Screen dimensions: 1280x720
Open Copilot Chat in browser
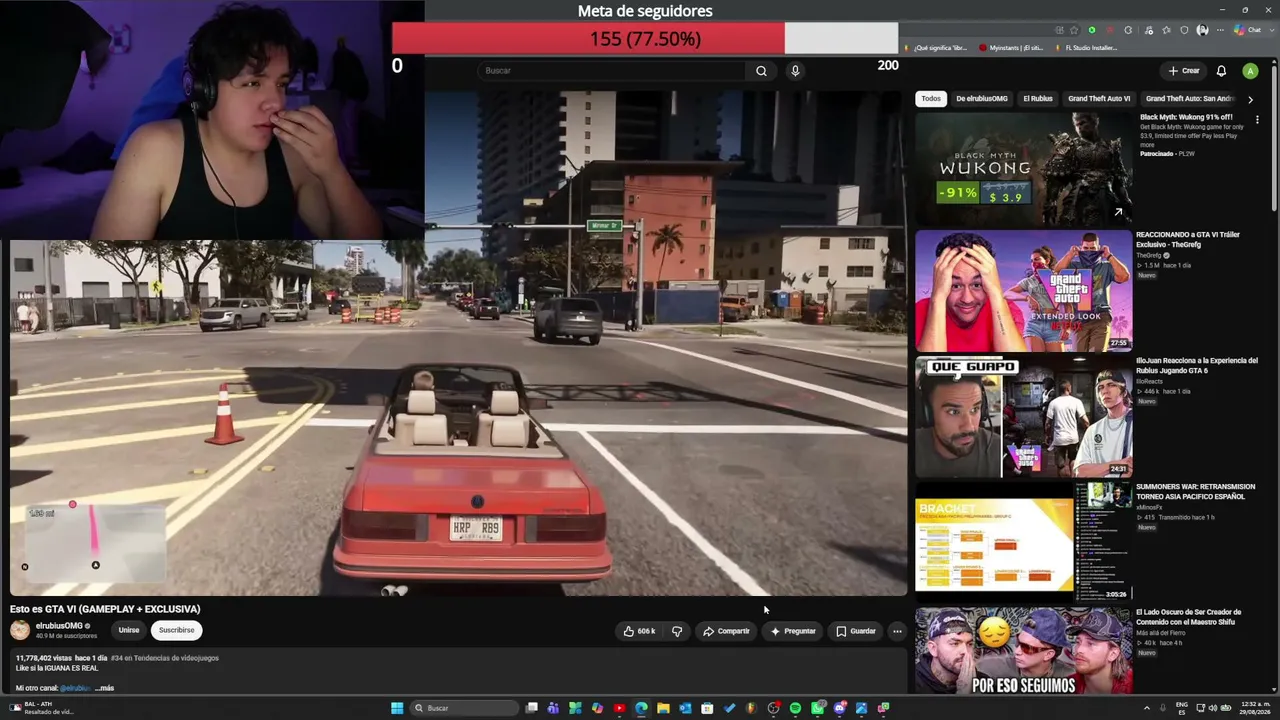pyautogui.click(x=1248, y=30)
